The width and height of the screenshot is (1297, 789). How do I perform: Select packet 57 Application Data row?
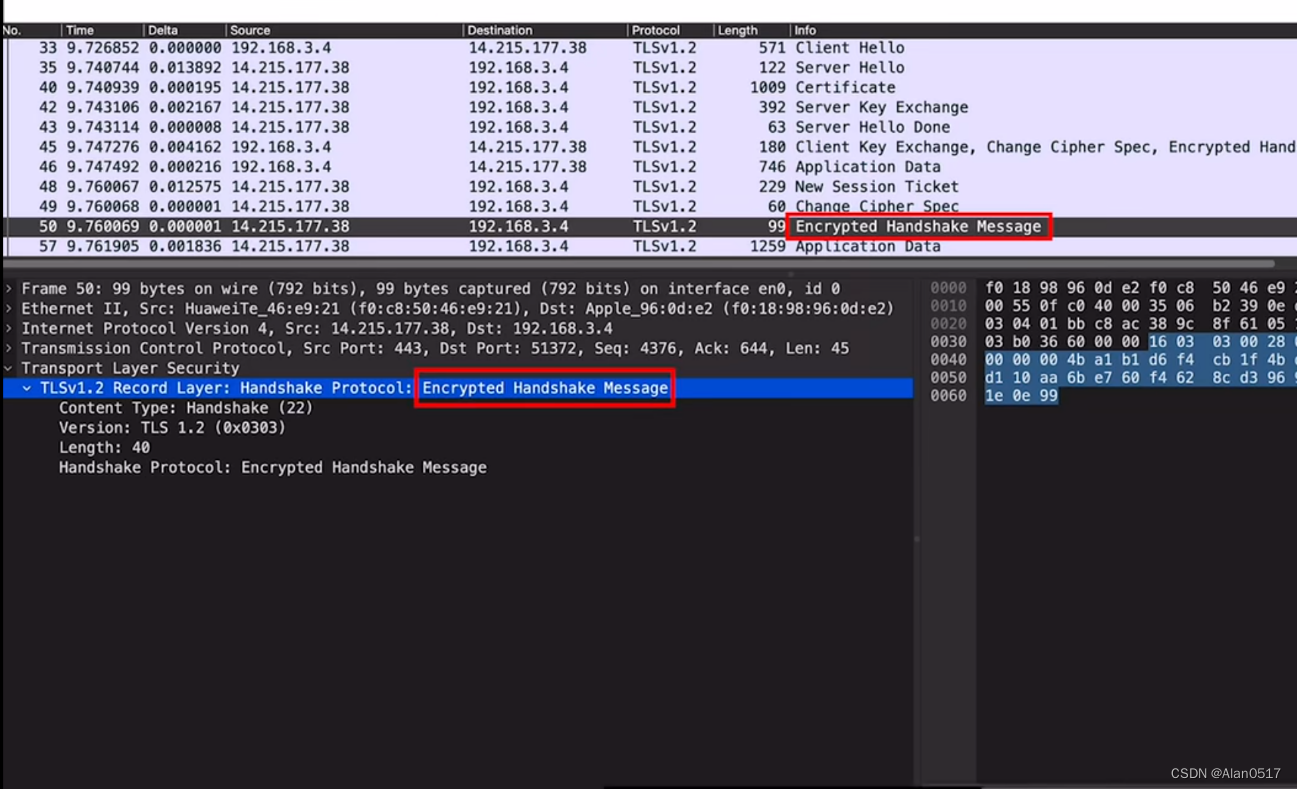click(x=648, y=246)
